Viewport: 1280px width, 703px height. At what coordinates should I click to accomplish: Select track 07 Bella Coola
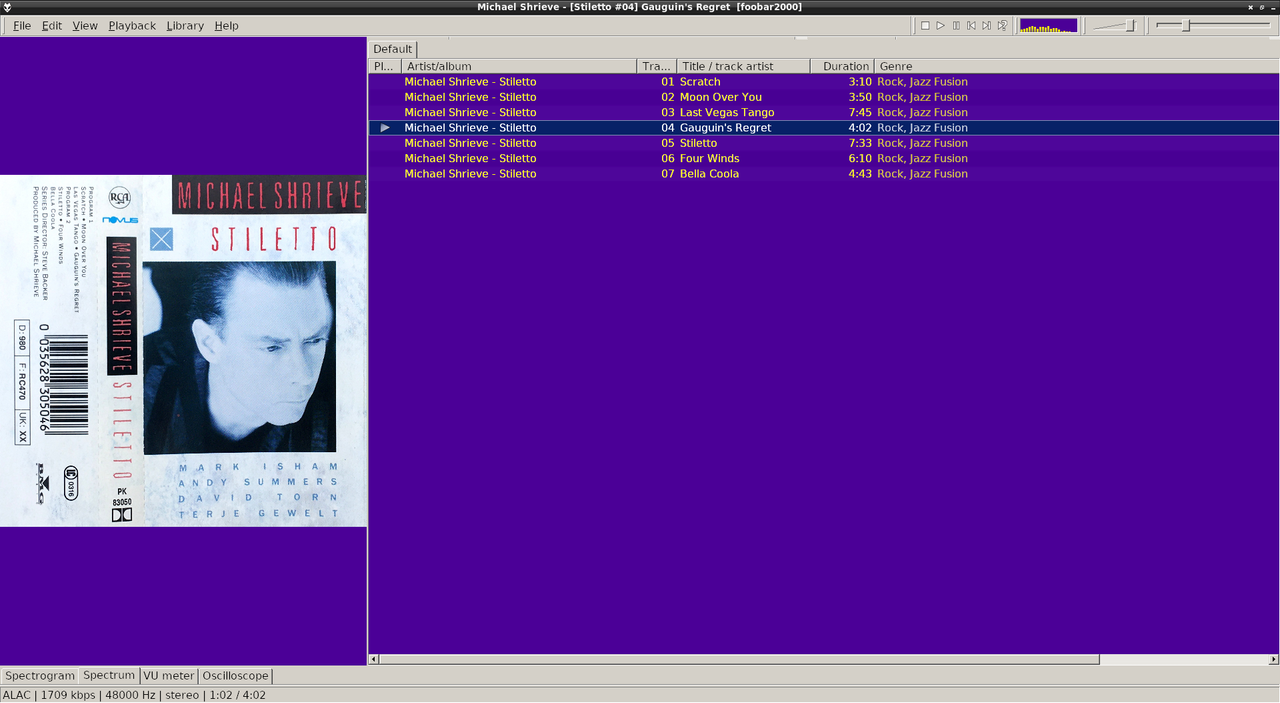(x=824, y=174)
